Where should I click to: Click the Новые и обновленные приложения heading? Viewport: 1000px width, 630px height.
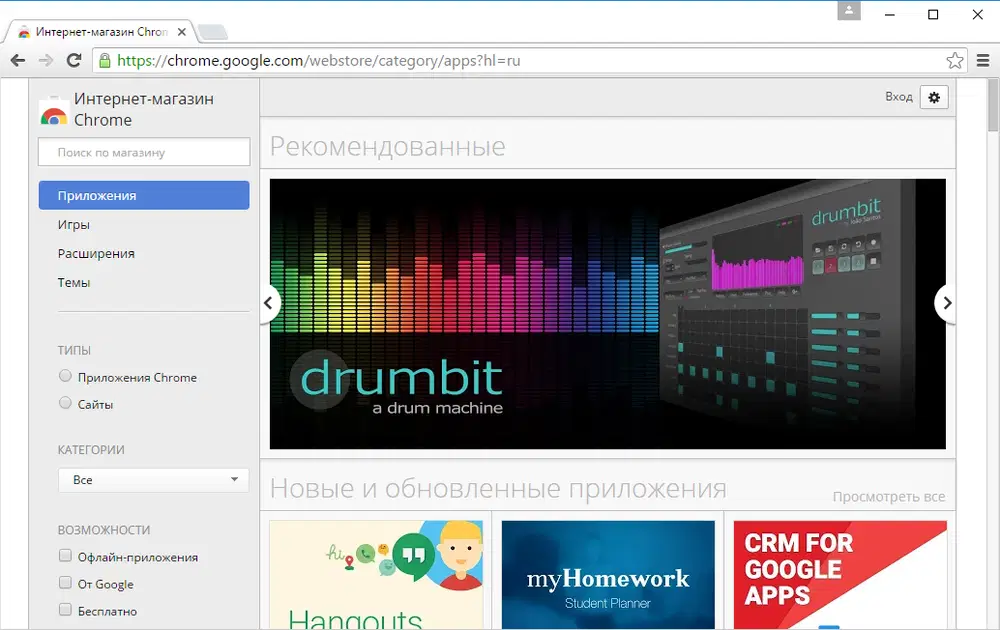(x=498, y=488)
